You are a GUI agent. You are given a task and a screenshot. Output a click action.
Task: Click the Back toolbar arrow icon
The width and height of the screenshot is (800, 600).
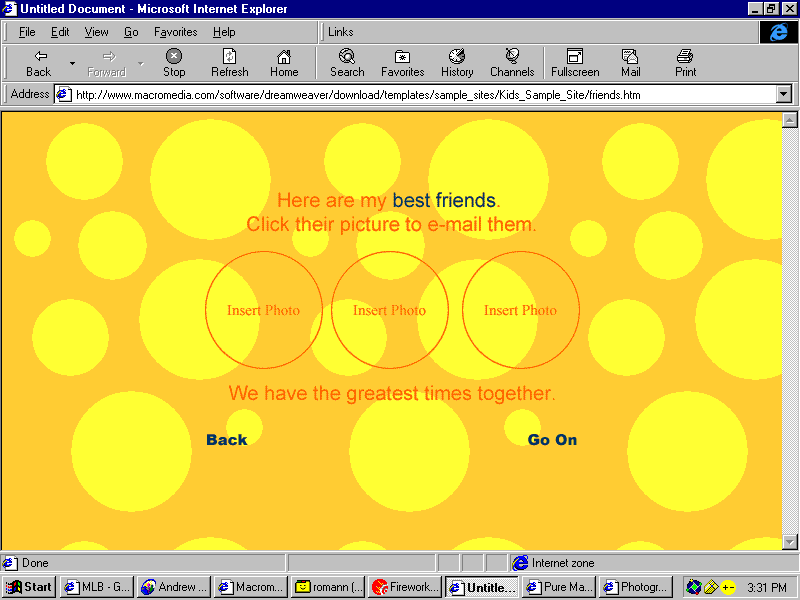[40, 56]
